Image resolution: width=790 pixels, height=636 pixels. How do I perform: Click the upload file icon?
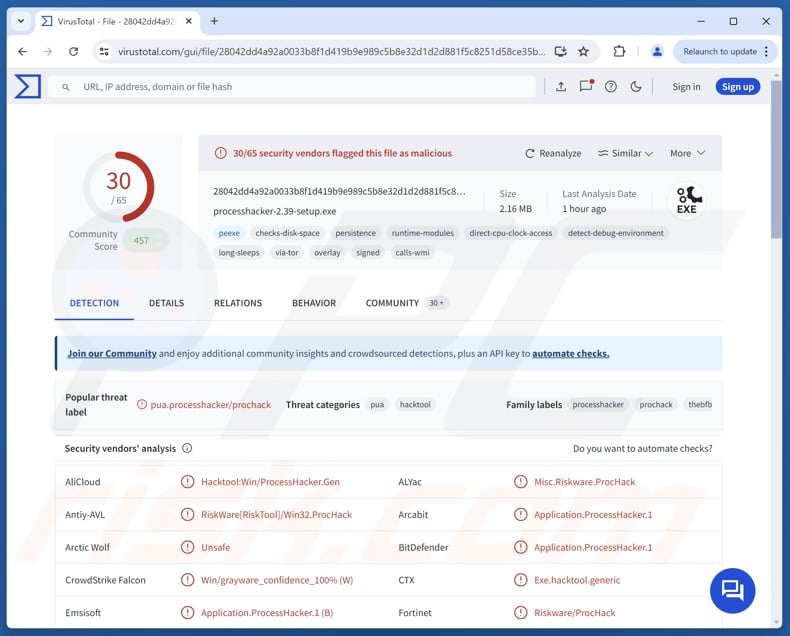point(561,87)
